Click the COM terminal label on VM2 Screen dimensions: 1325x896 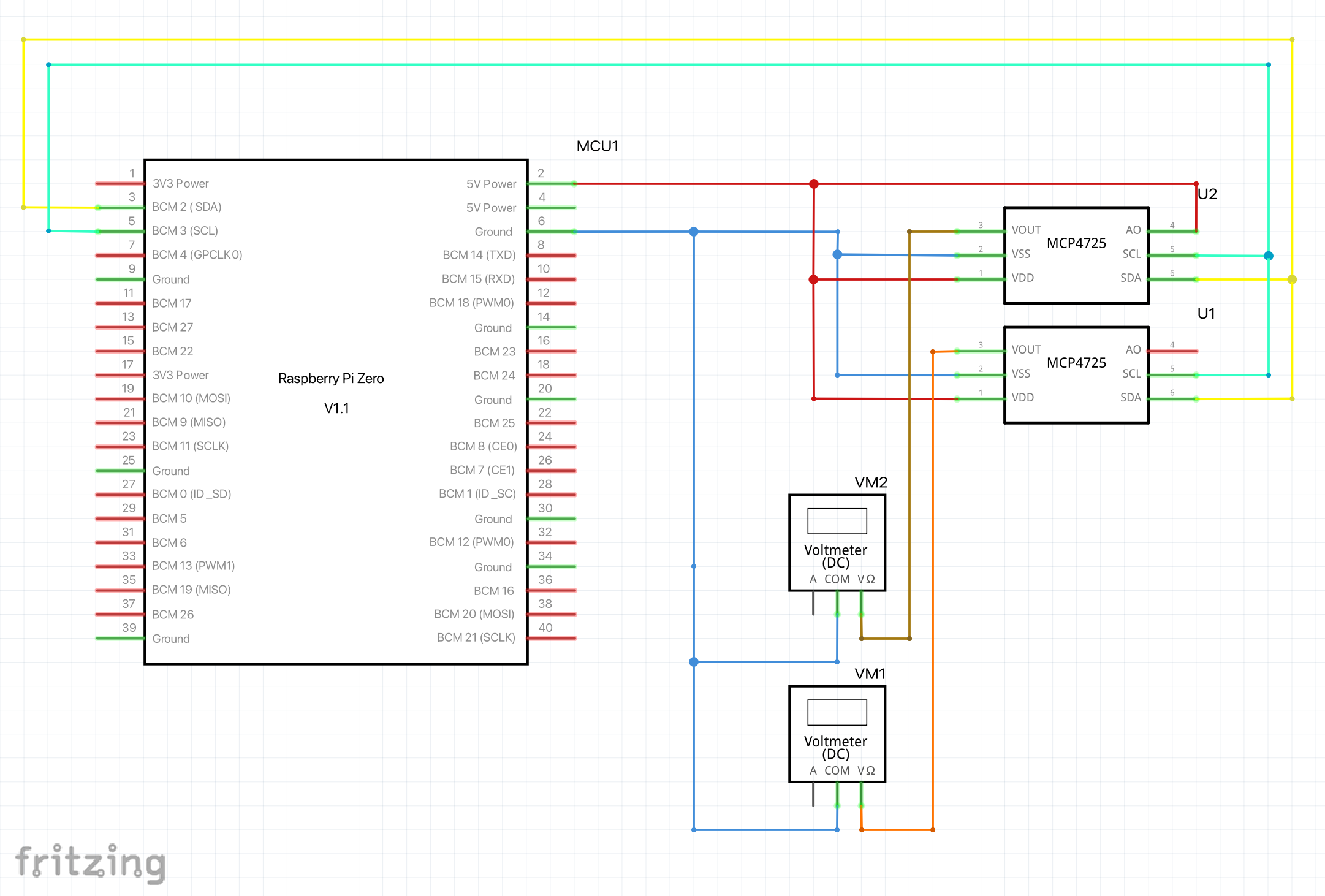(x=837, y=579)
